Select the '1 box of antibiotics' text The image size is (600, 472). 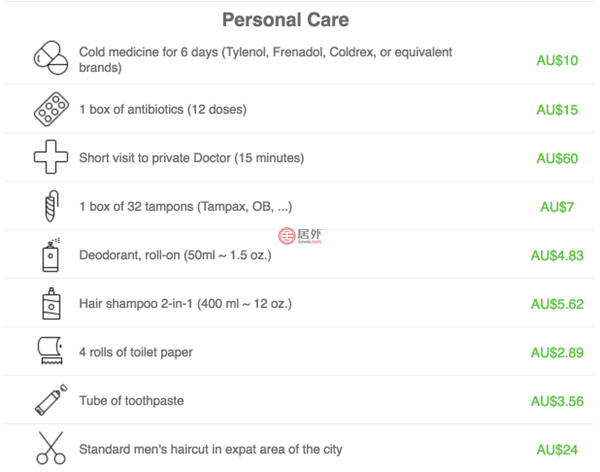[162, 109]
